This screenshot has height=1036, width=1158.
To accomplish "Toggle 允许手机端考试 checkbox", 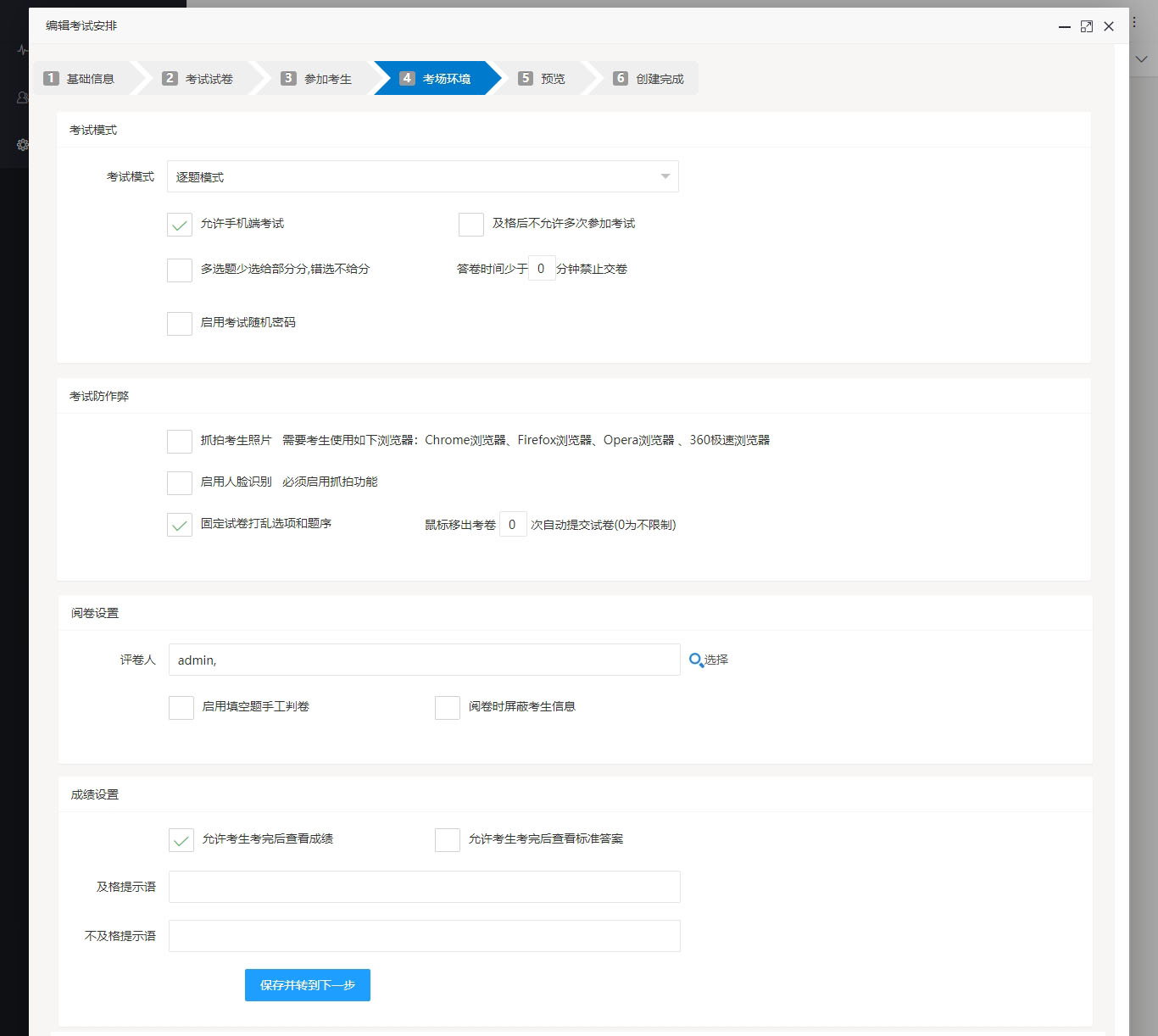I will coord(180,225).
